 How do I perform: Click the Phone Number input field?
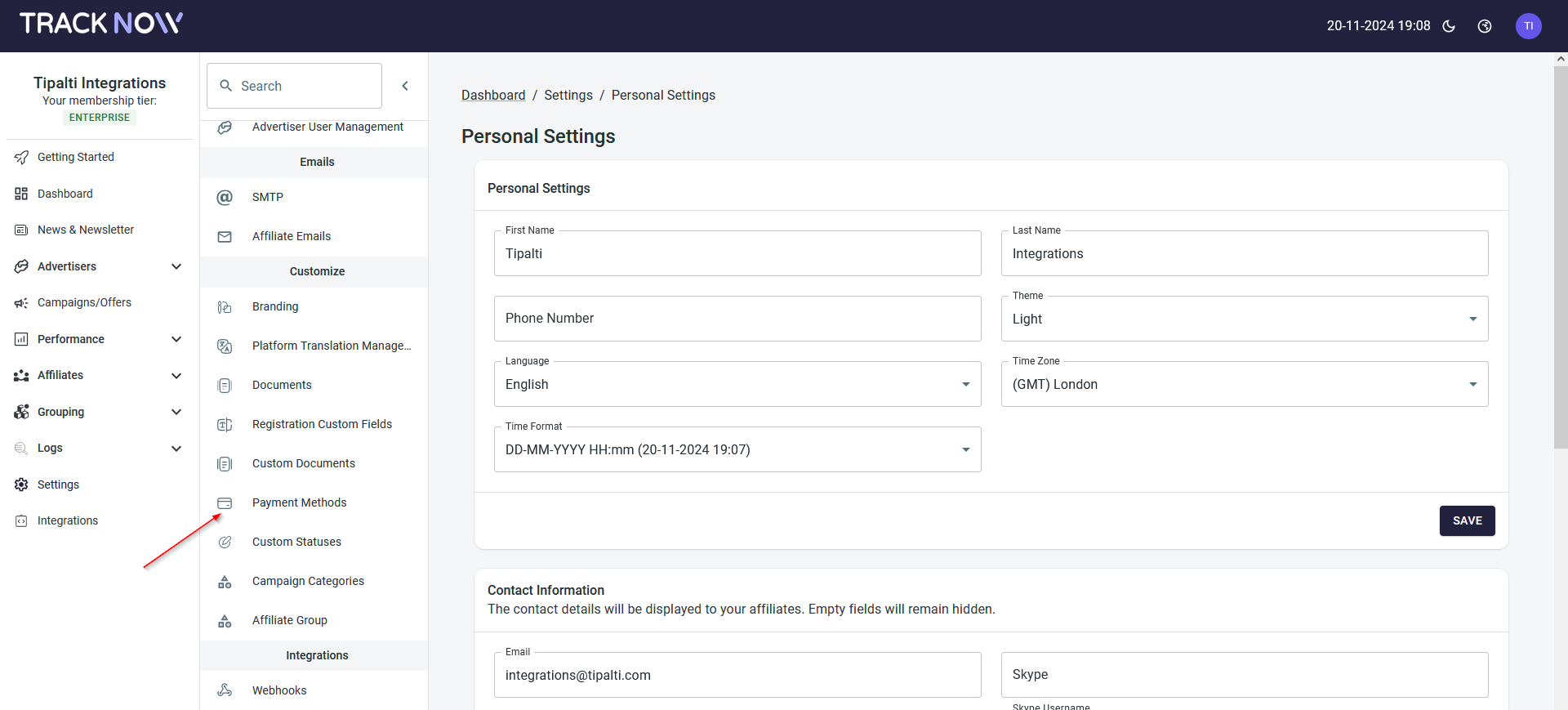737,319
